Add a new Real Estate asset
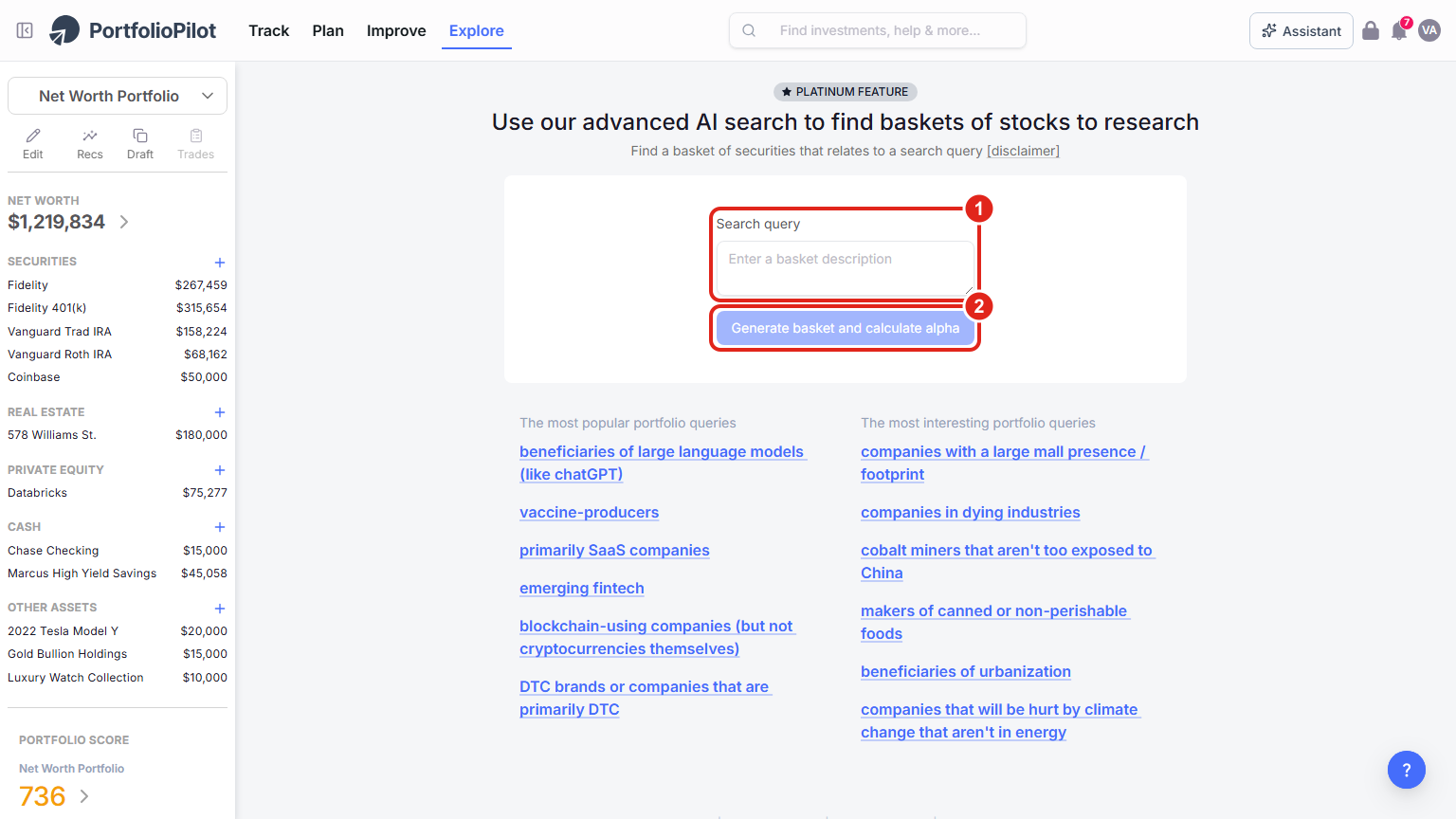This screenshot has height=819, width=1456. click(x=220, y=412)
